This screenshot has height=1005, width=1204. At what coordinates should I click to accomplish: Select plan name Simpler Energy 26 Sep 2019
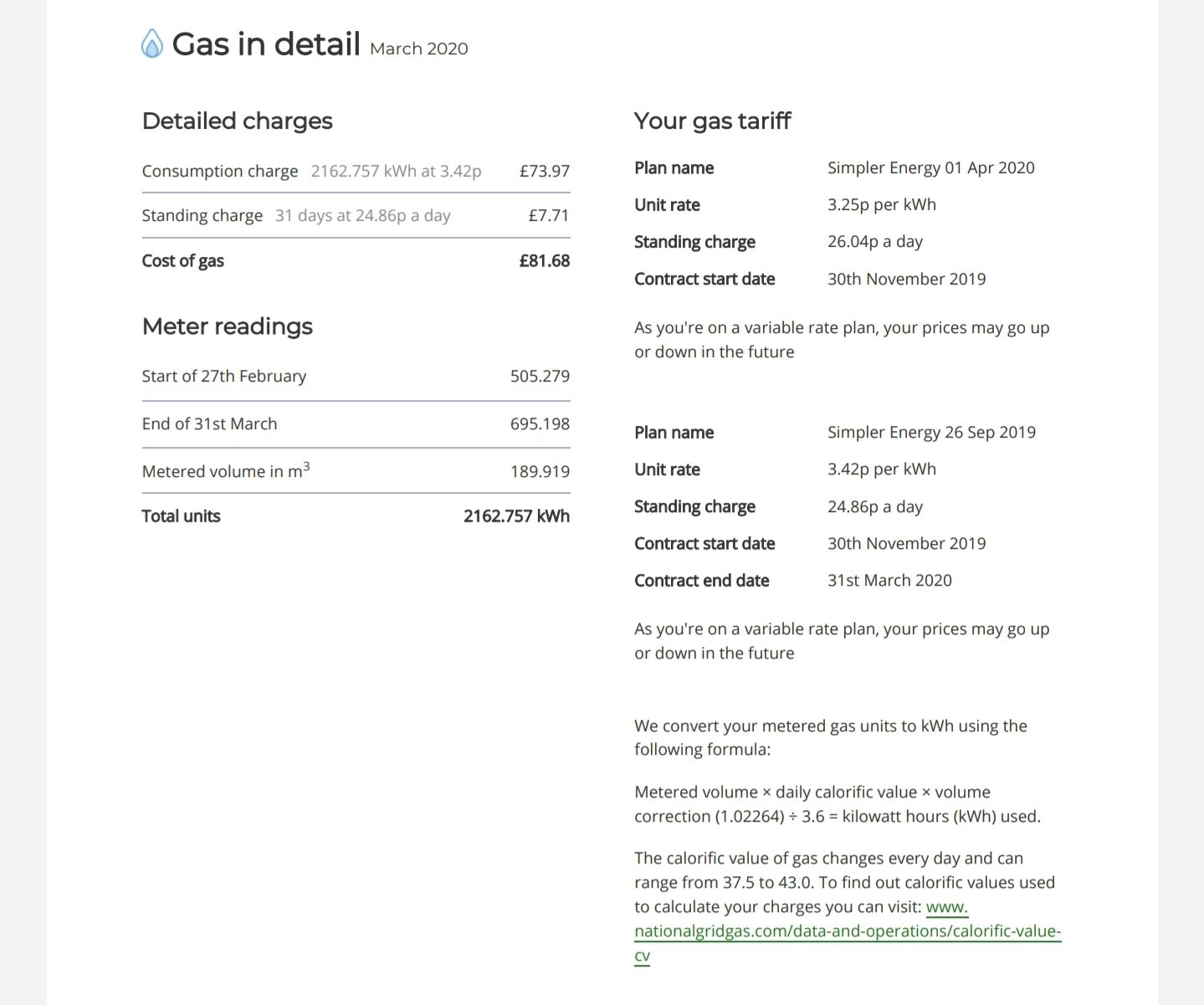click(x=931, y=432)
